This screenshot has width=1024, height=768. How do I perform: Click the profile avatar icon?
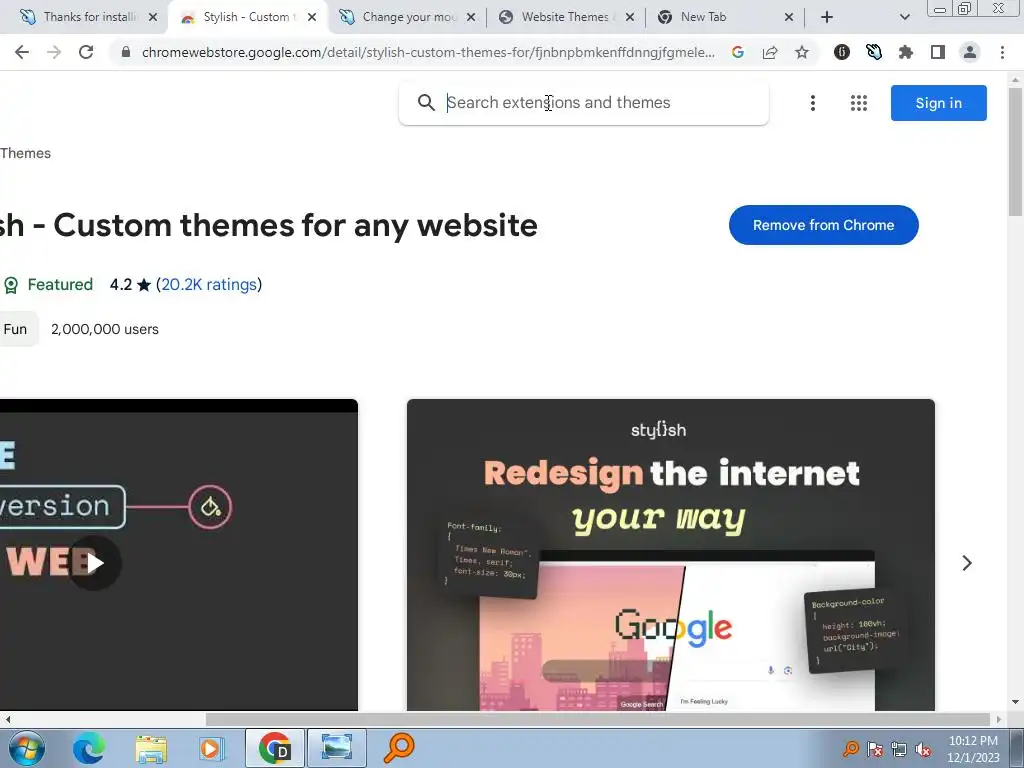[970, 52]
